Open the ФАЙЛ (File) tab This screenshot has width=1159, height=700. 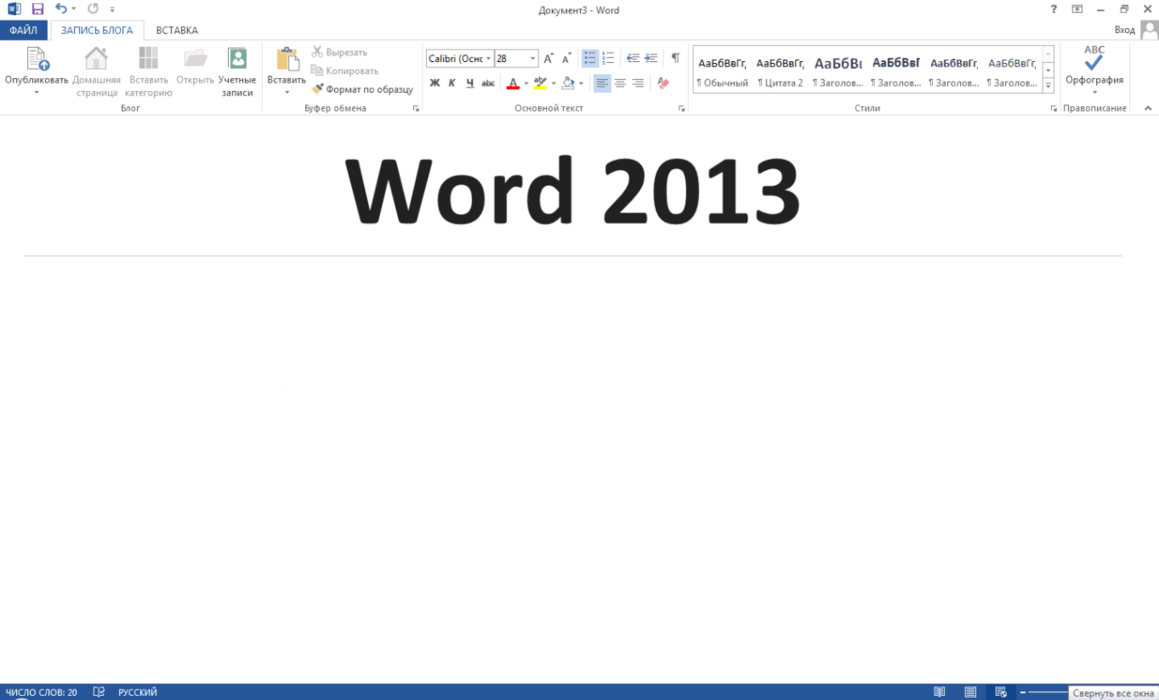pos(23,30)
